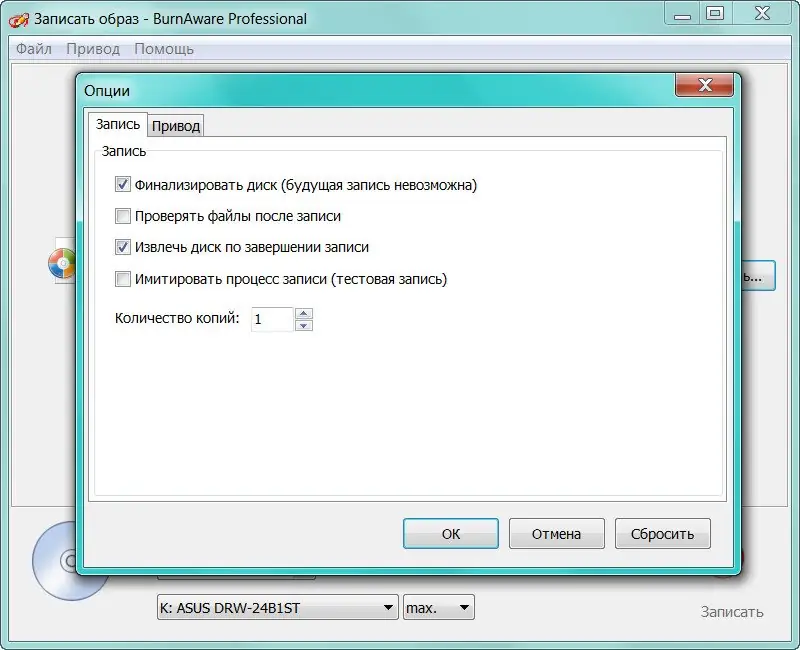Select the Запись tab in Options

[118, 124]
